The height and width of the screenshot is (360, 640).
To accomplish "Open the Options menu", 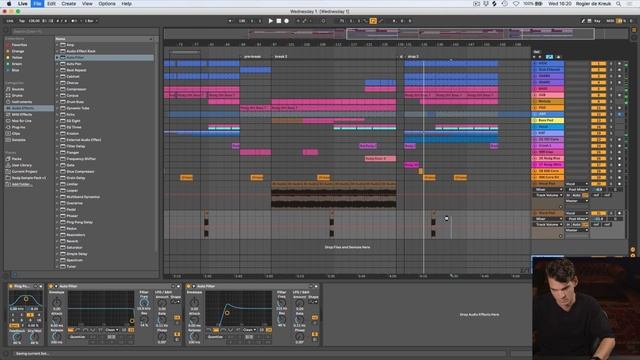I will click(x=107, y=4).
